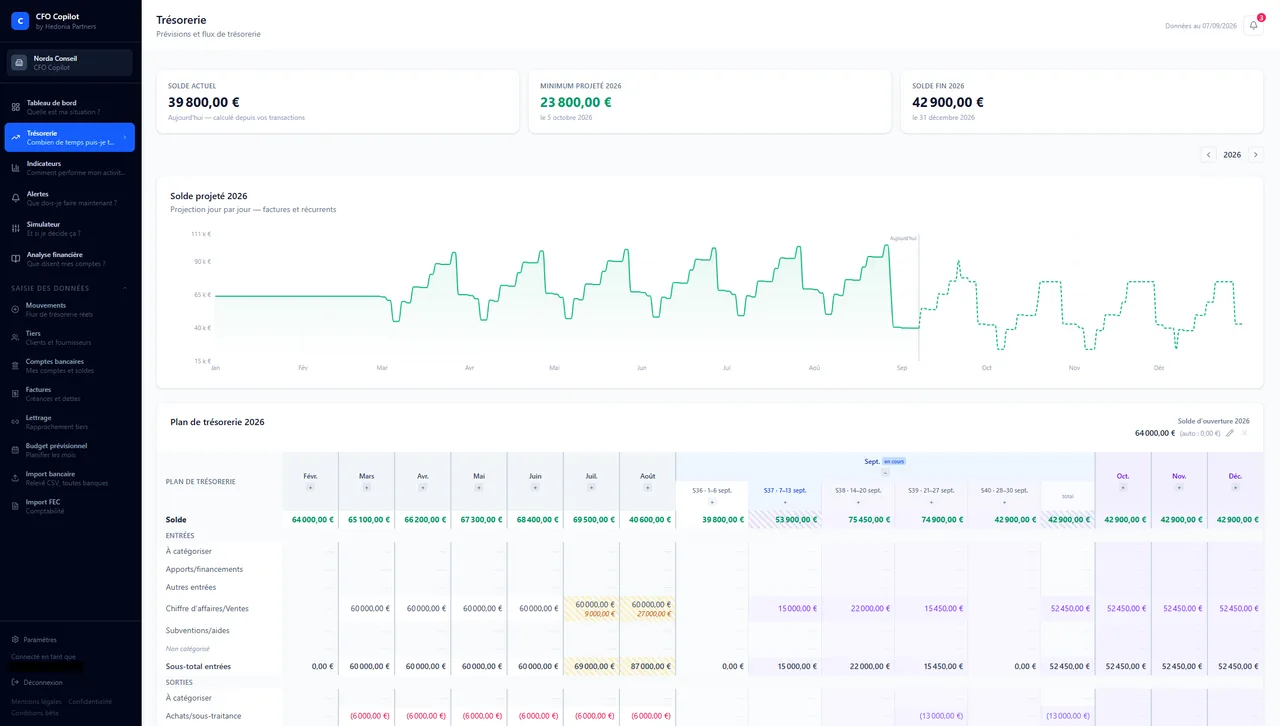
Task: Click the Tableau de bord grid icon
Action: pyautogui.click(x=16, y=107)
